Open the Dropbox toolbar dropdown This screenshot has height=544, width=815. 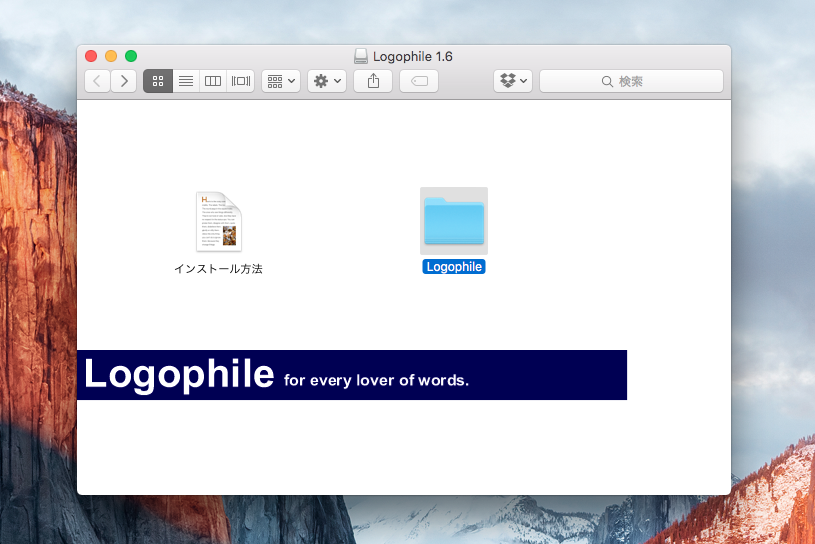coord(512,81)
